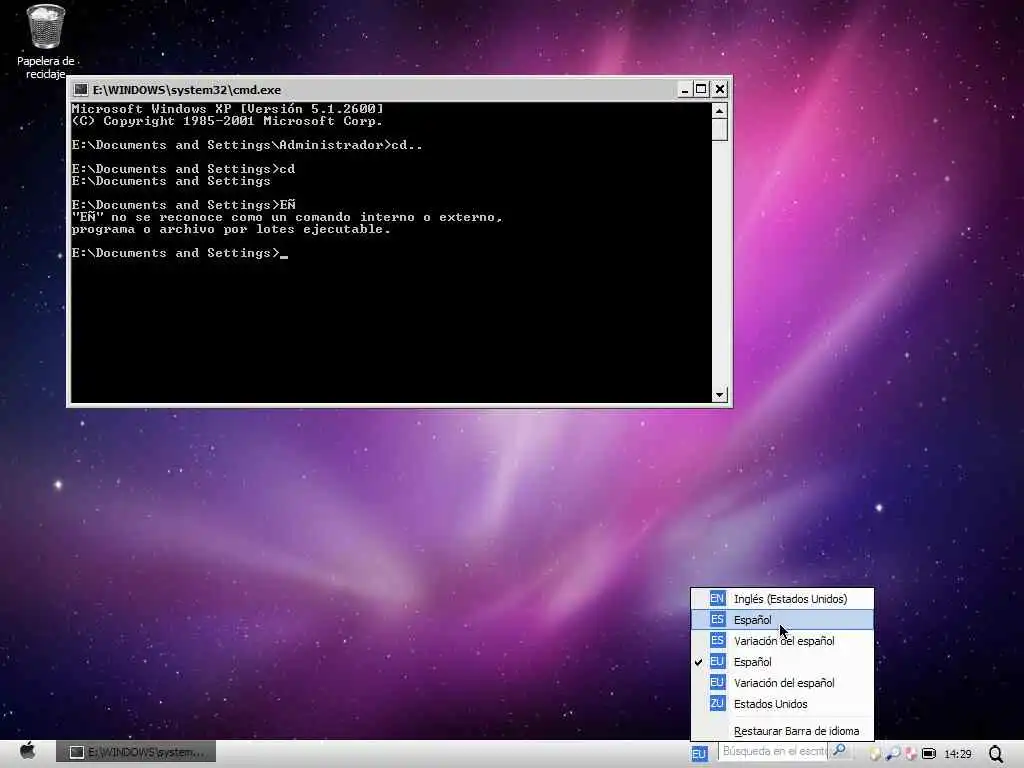Open the Spotlight magnifier at taskbar far right
The height and width of the screenshot is (768, 1024).
coord(995,754)
